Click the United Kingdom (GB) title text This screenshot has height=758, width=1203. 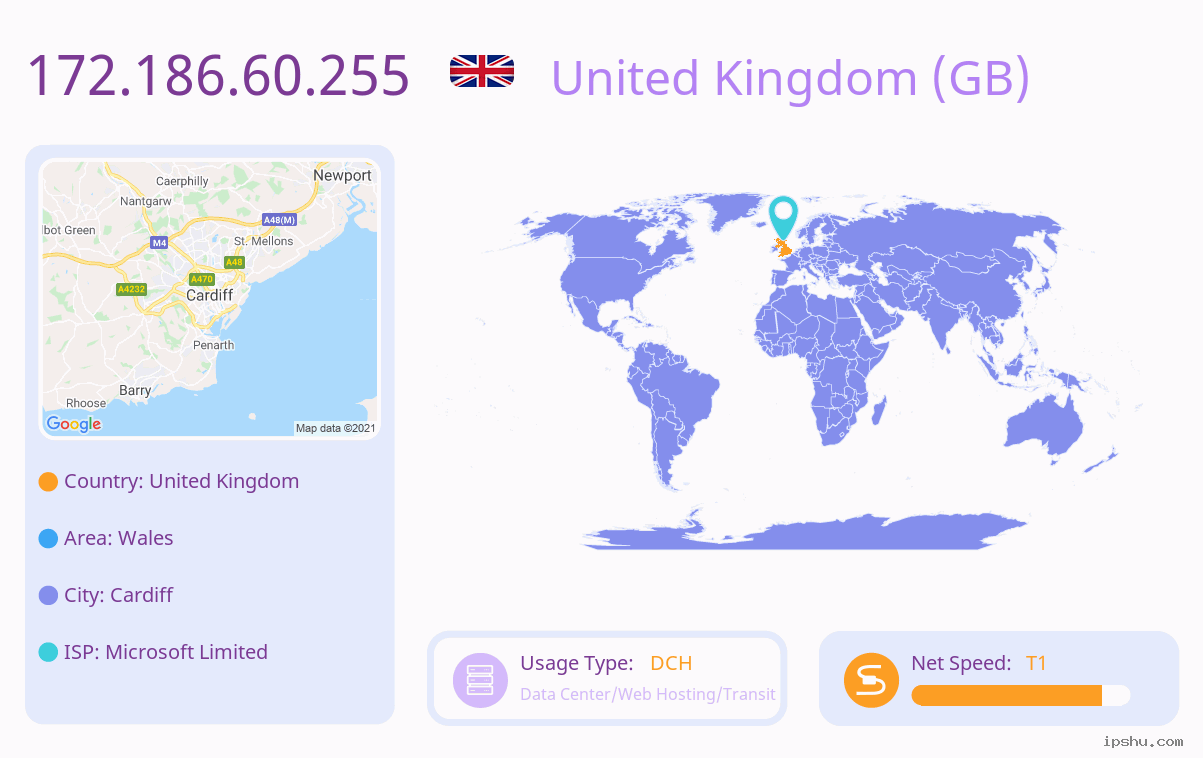coord(790,78)
